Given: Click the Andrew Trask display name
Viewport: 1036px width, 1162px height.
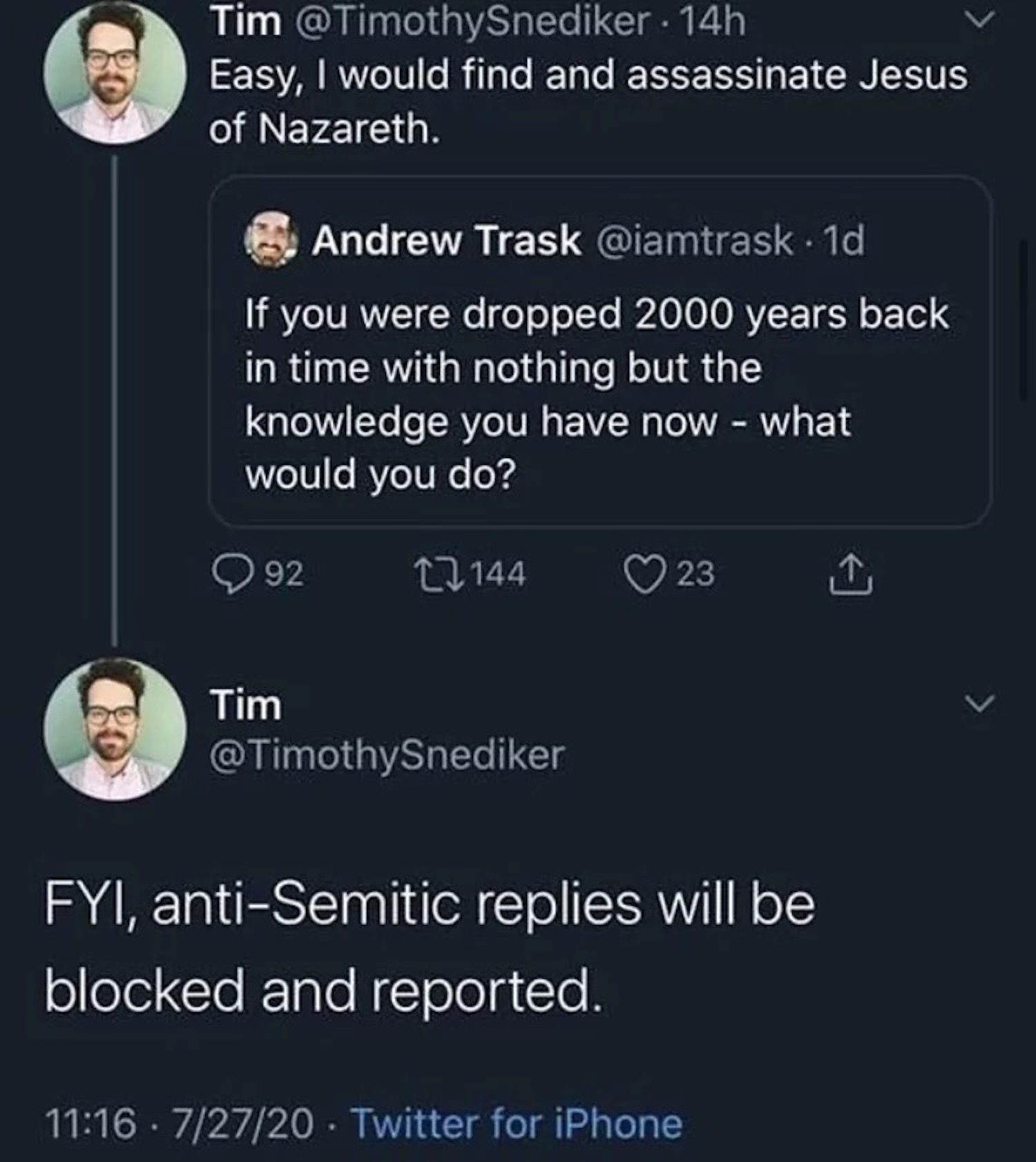Looking at the screenshot, I should point(446,240).
